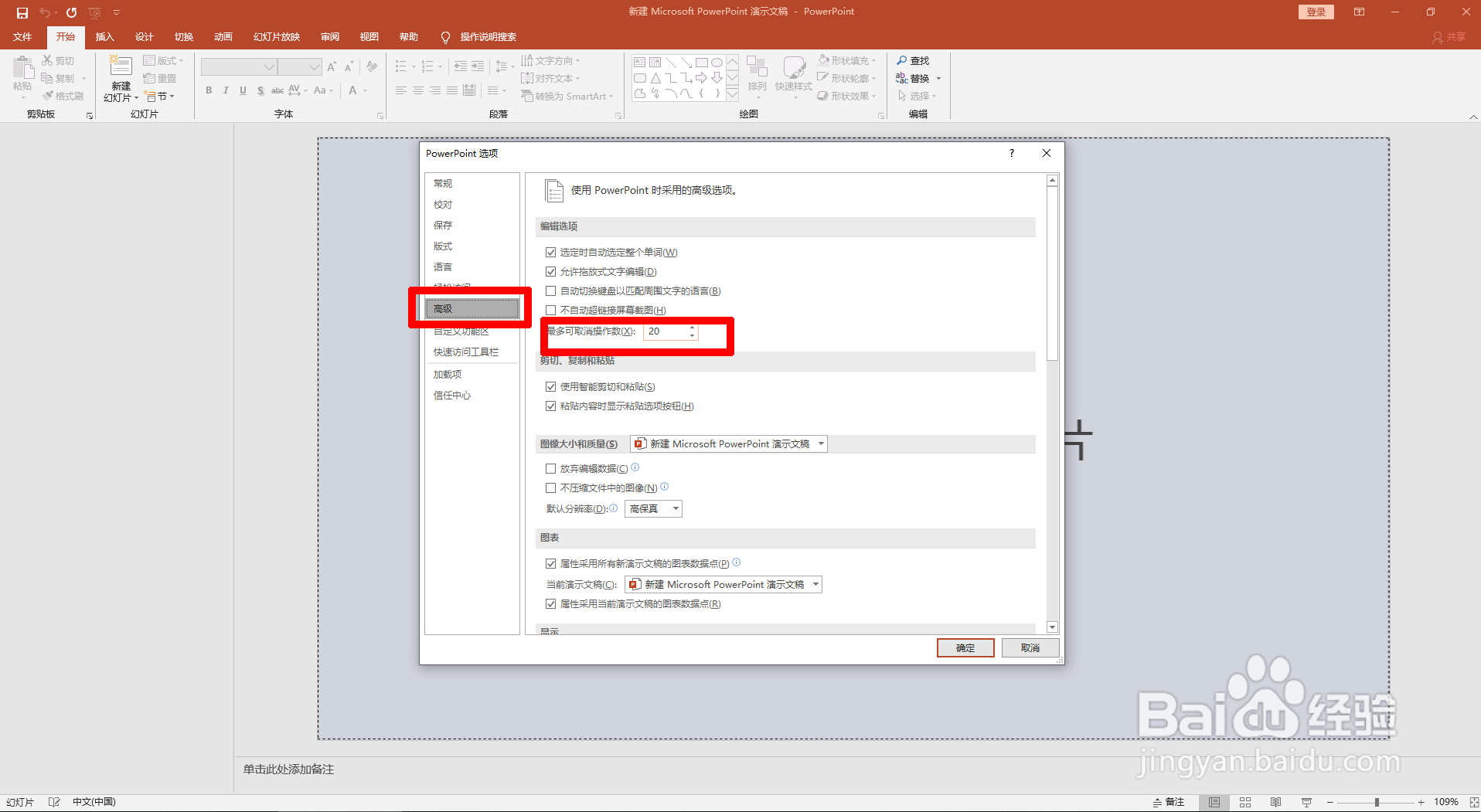Click 取消 cancel button in options dialog
1481x812 pixels.
(x=1030, y=647)
